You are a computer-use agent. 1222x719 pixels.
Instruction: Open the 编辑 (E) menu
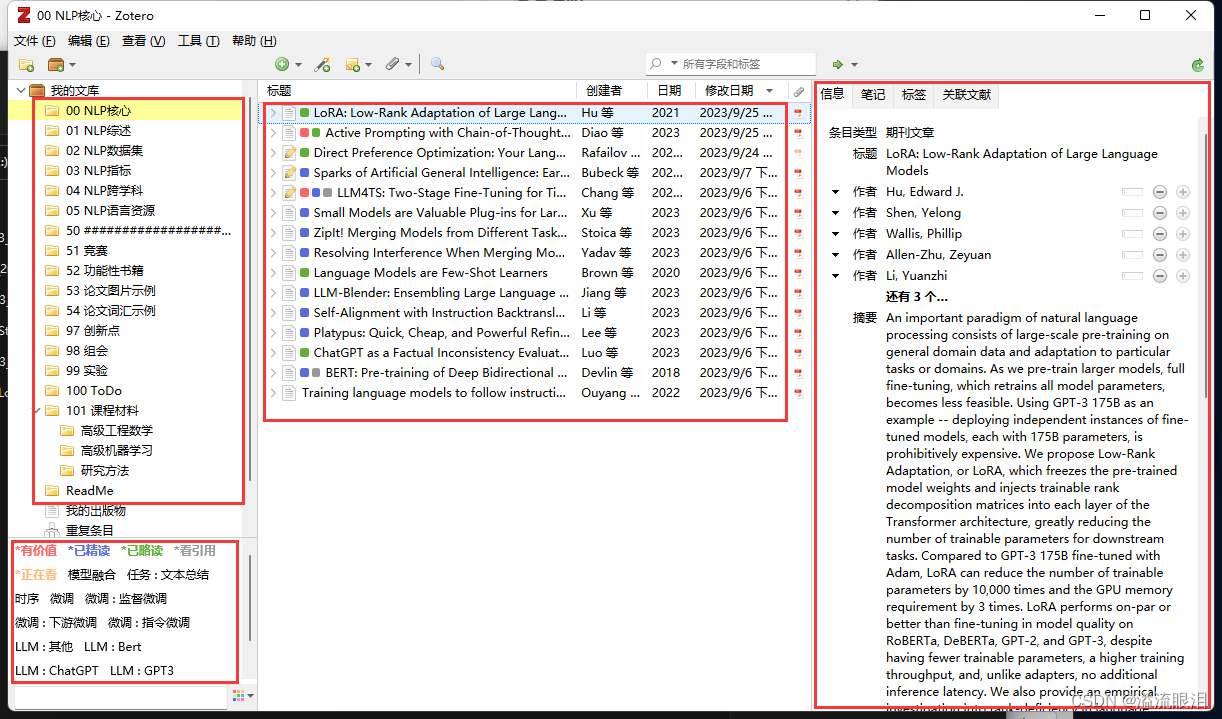point(89,41)
